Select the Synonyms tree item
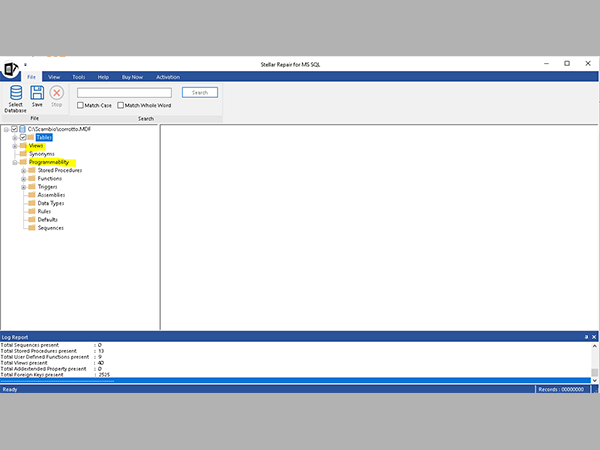The width and height of the screenshot is (600, 450). pos(42,154)
